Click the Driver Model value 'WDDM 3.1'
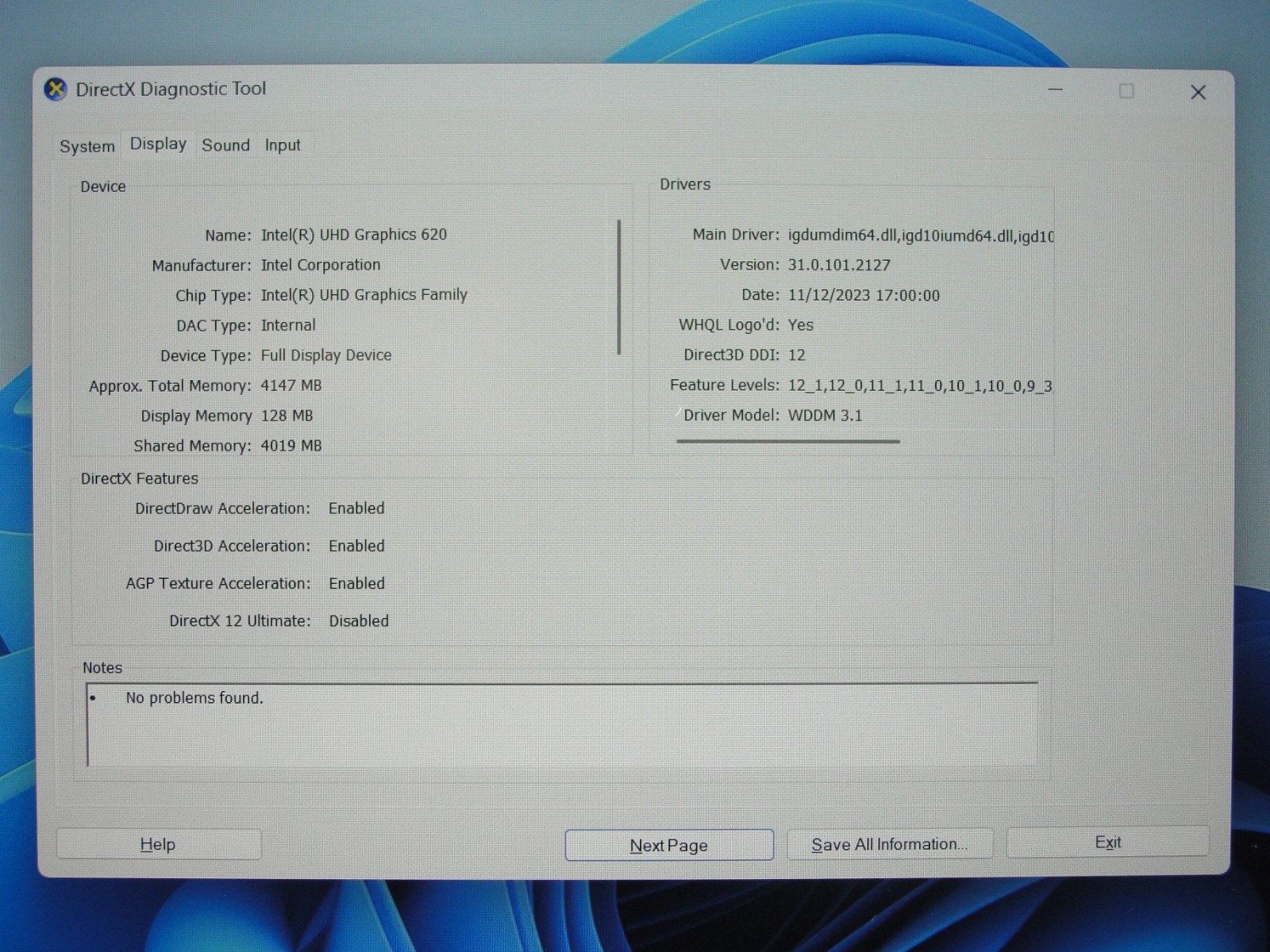This screenshot has height=952, width=1270. [x=825, y=416]
